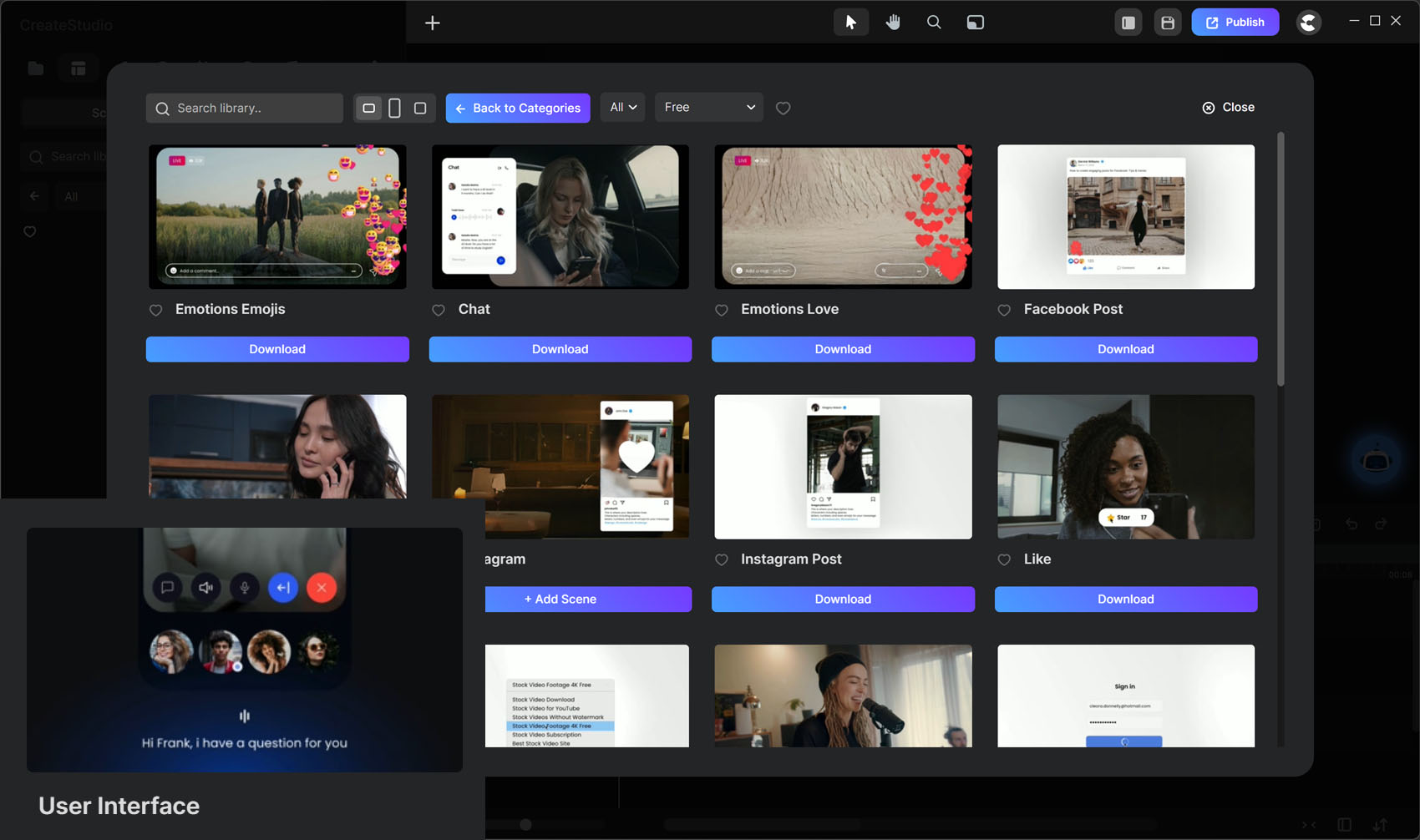Select the square orientation filter
The height and width of the screenshot is (840, 1420).
pyautogui.click(x=420, y=108)
